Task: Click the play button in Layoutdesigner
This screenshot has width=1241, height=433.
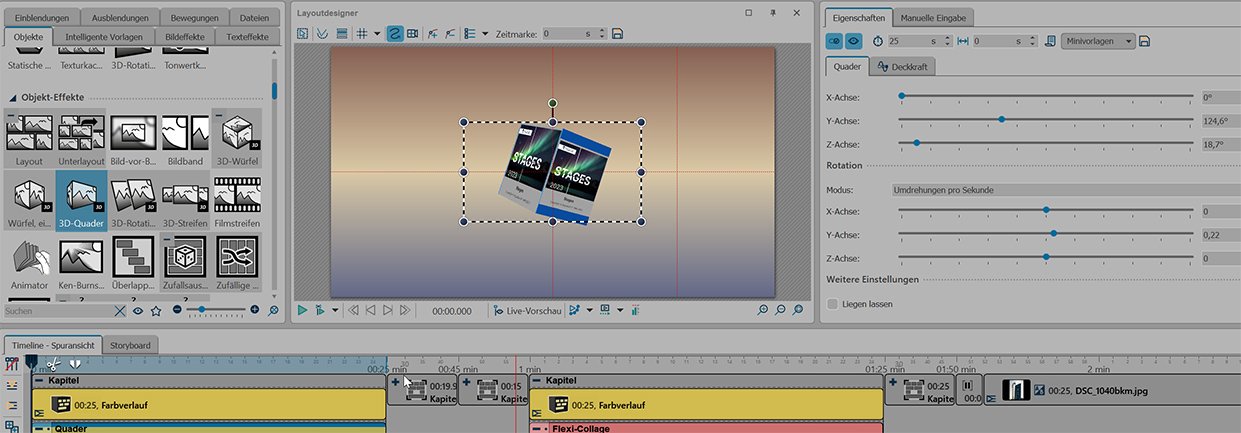Action: tap(303, 311)
